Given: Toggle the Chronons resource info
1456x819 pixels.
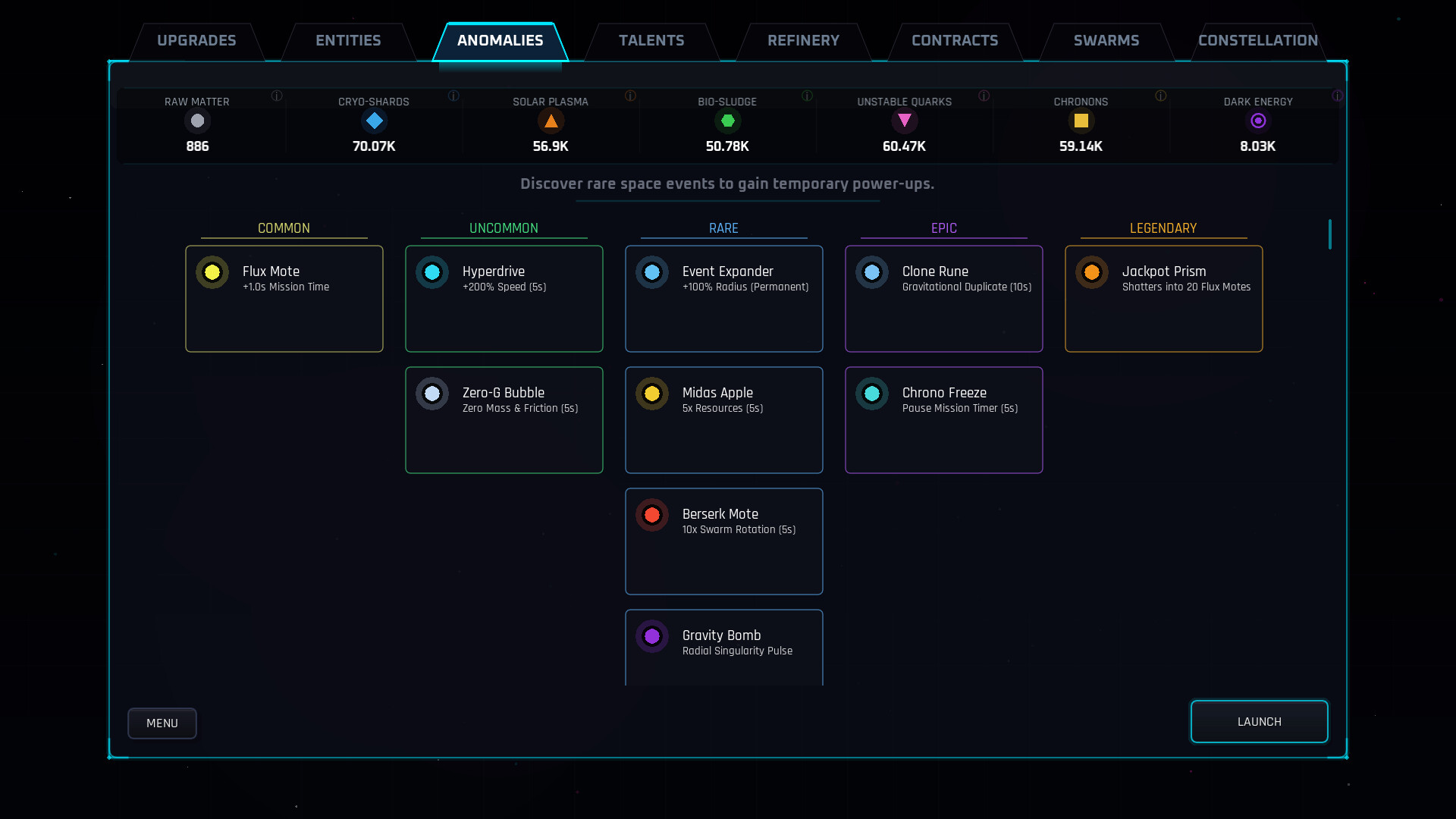Looking at the screenshot, I should click(x=1159, y=96).
